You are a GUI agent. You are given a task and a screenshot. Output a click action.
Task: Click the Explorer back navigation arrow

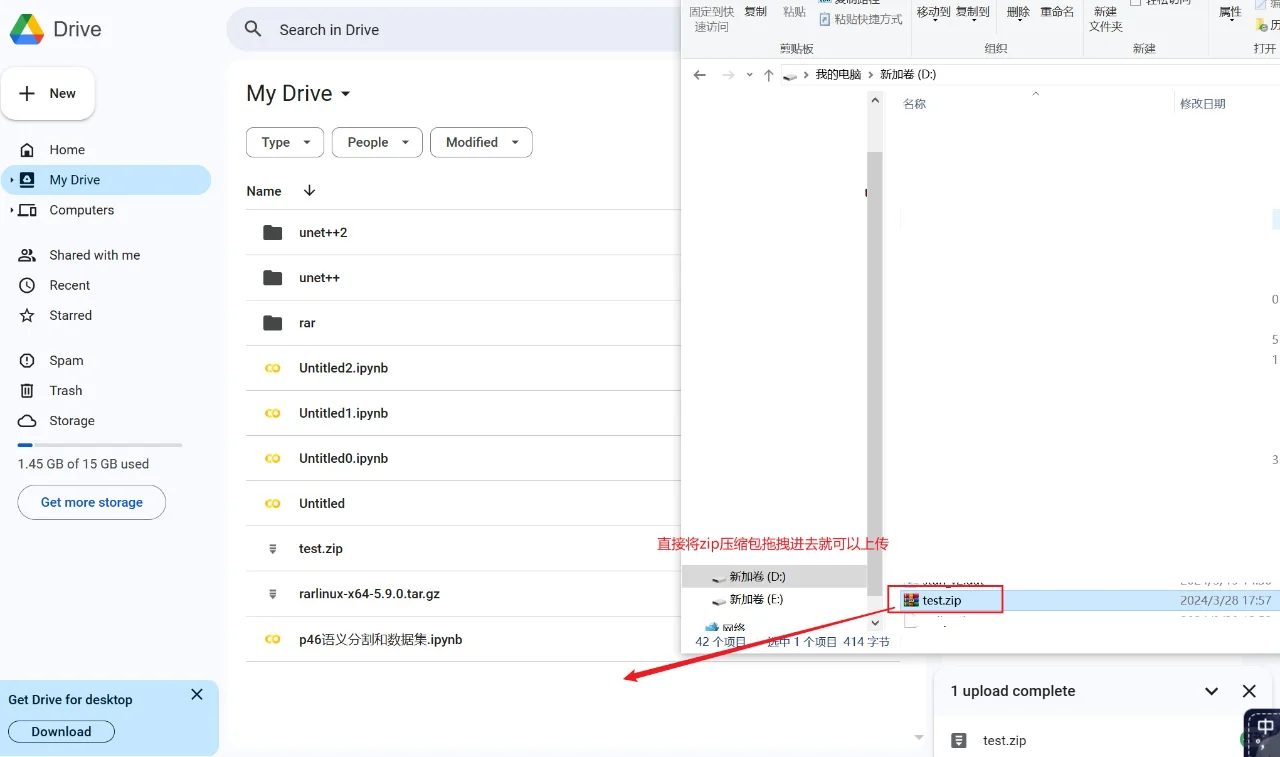pos(700,75)
